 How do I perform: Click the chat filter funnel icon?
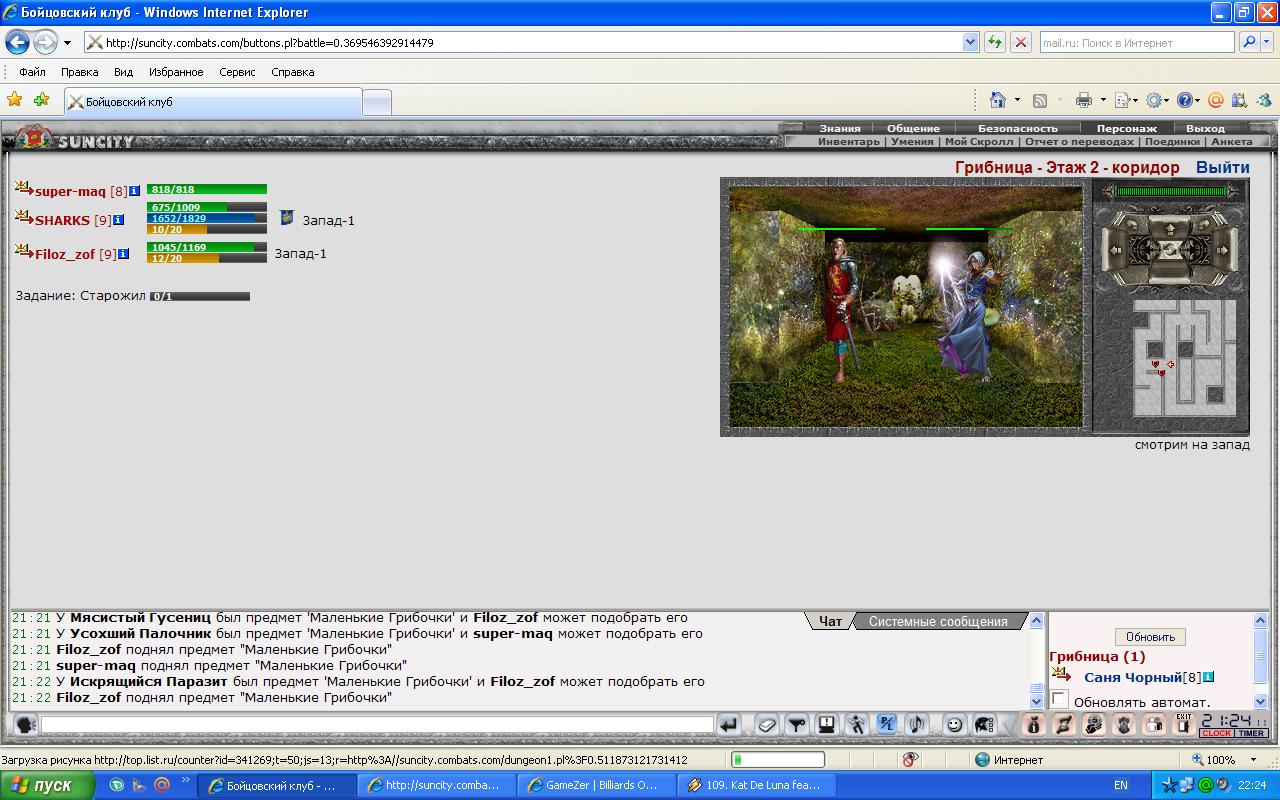coord(797,724)
